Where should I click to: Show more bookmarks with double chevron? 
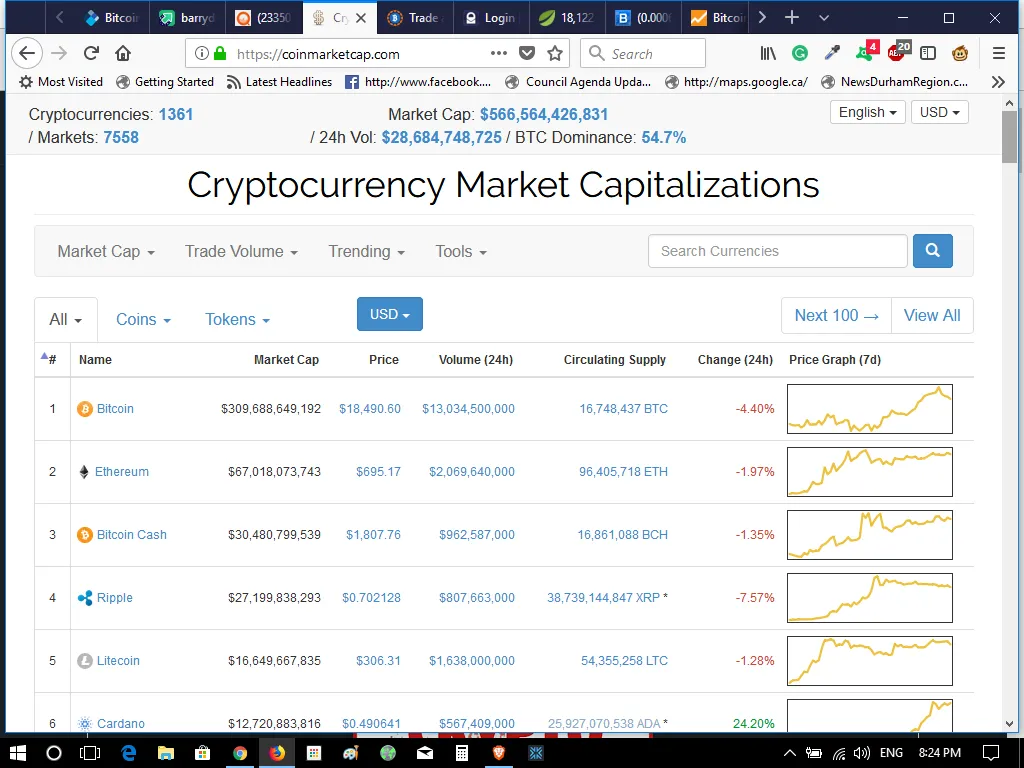(x=998, y=82)
